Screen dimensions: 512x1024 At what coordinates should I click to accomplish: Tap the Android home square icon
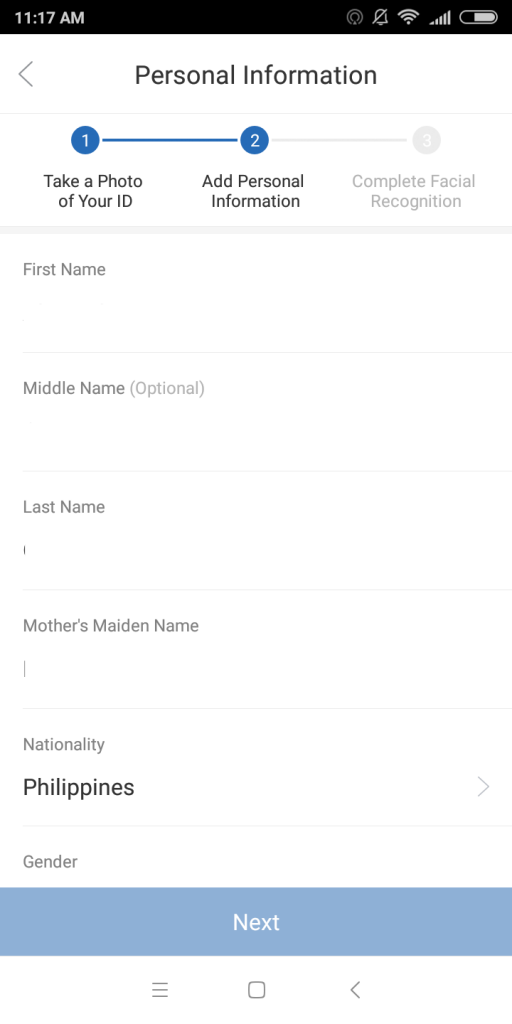click(257, 990)
